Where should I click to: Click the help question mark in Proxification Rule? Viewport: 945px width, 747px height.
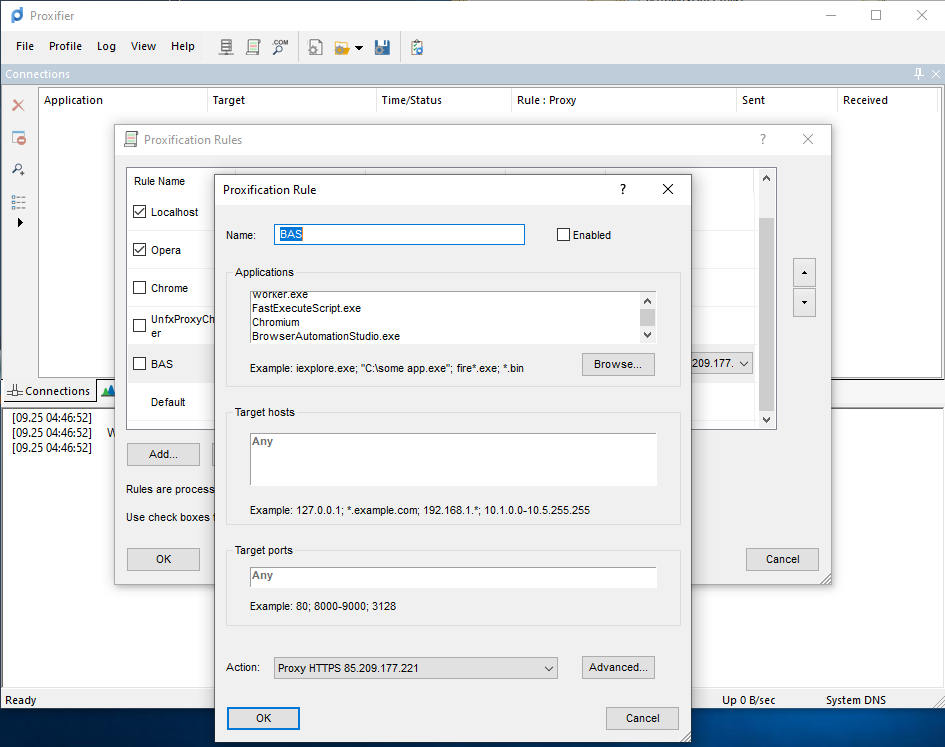coord(623,189)
